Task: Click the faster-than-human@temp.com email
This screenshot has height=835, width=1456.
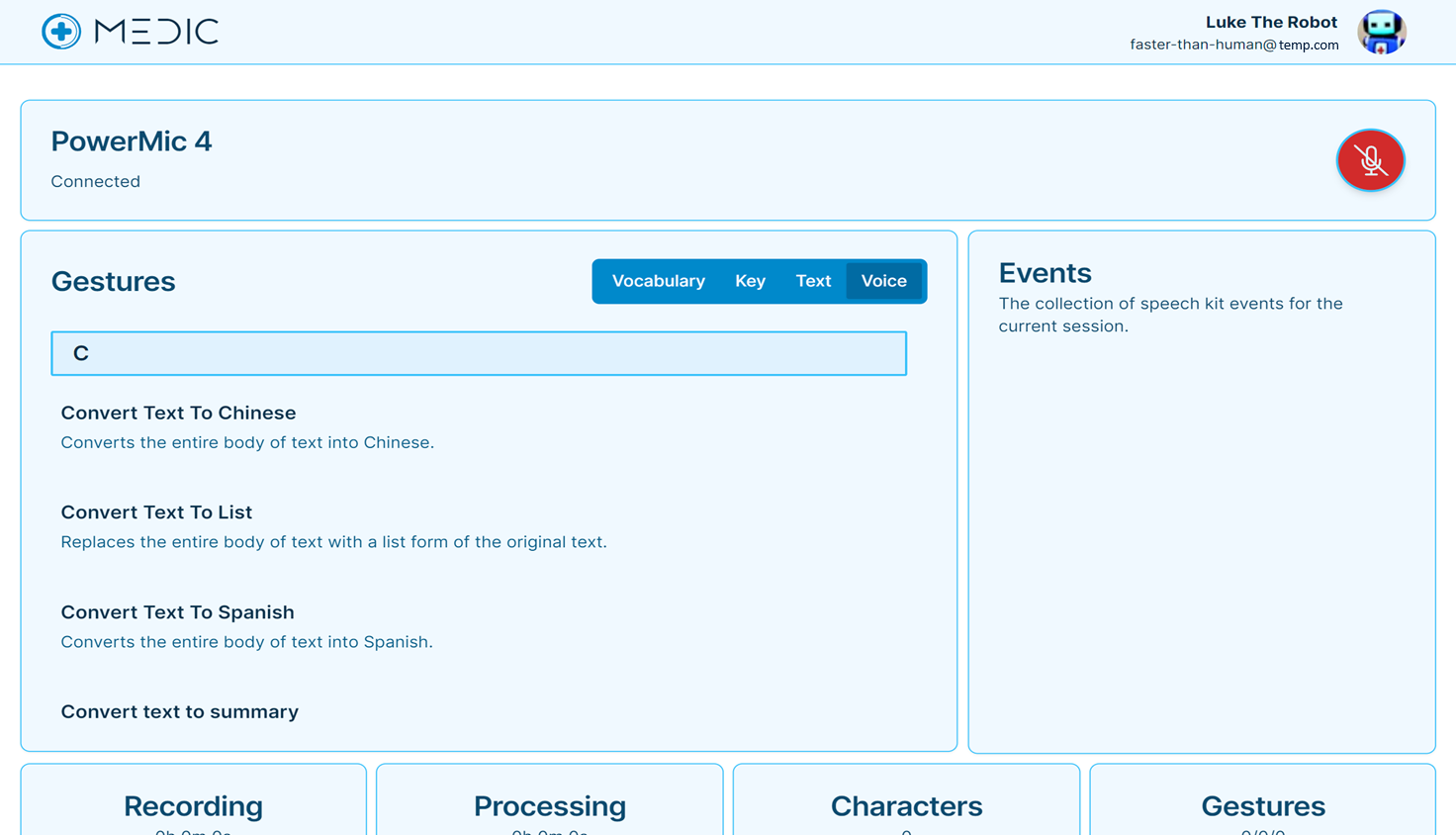Action: point(1234,45)
